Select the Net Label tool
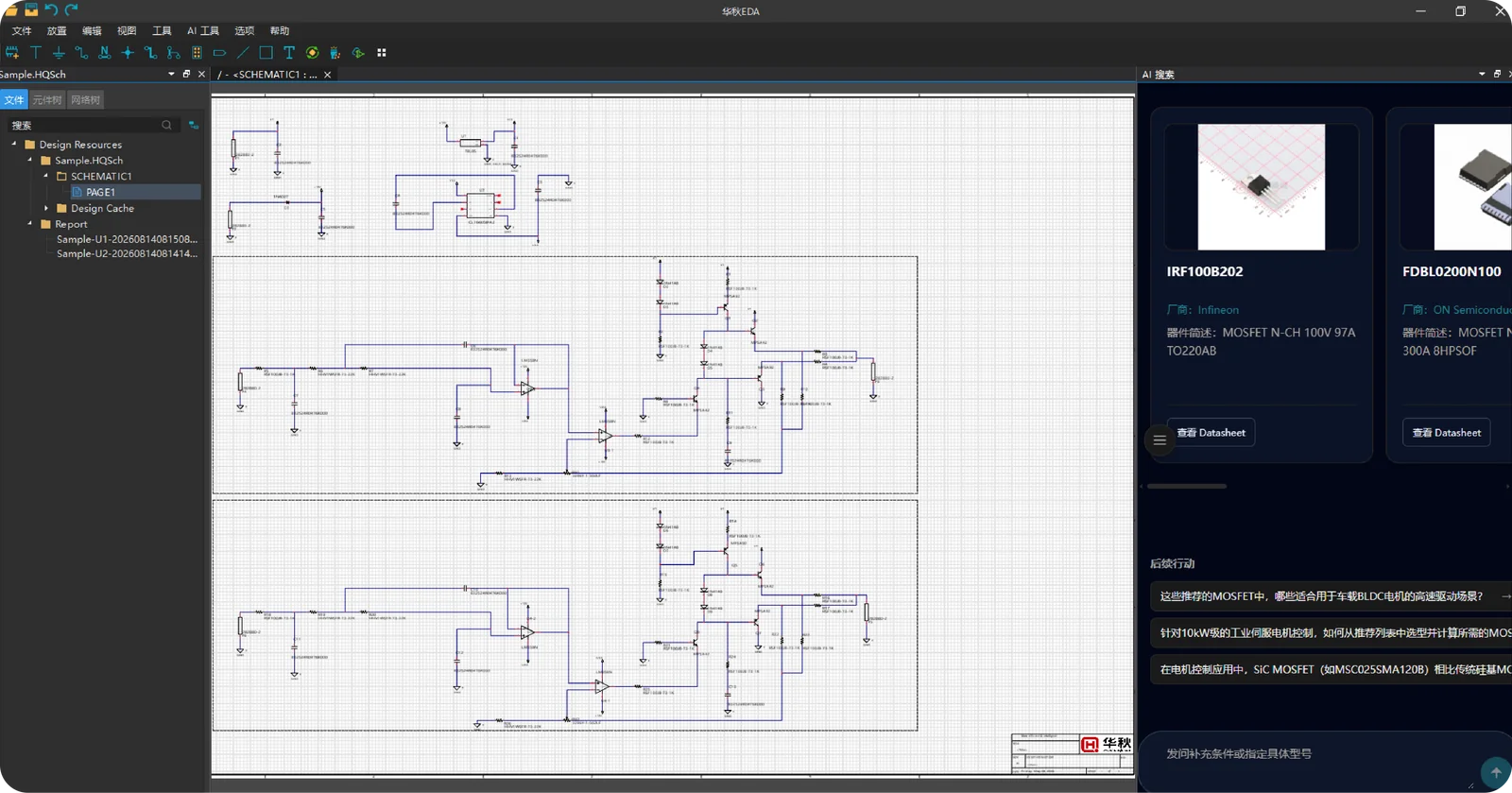The height and width of the screenshot is (793, 1512). click(105, 53)
